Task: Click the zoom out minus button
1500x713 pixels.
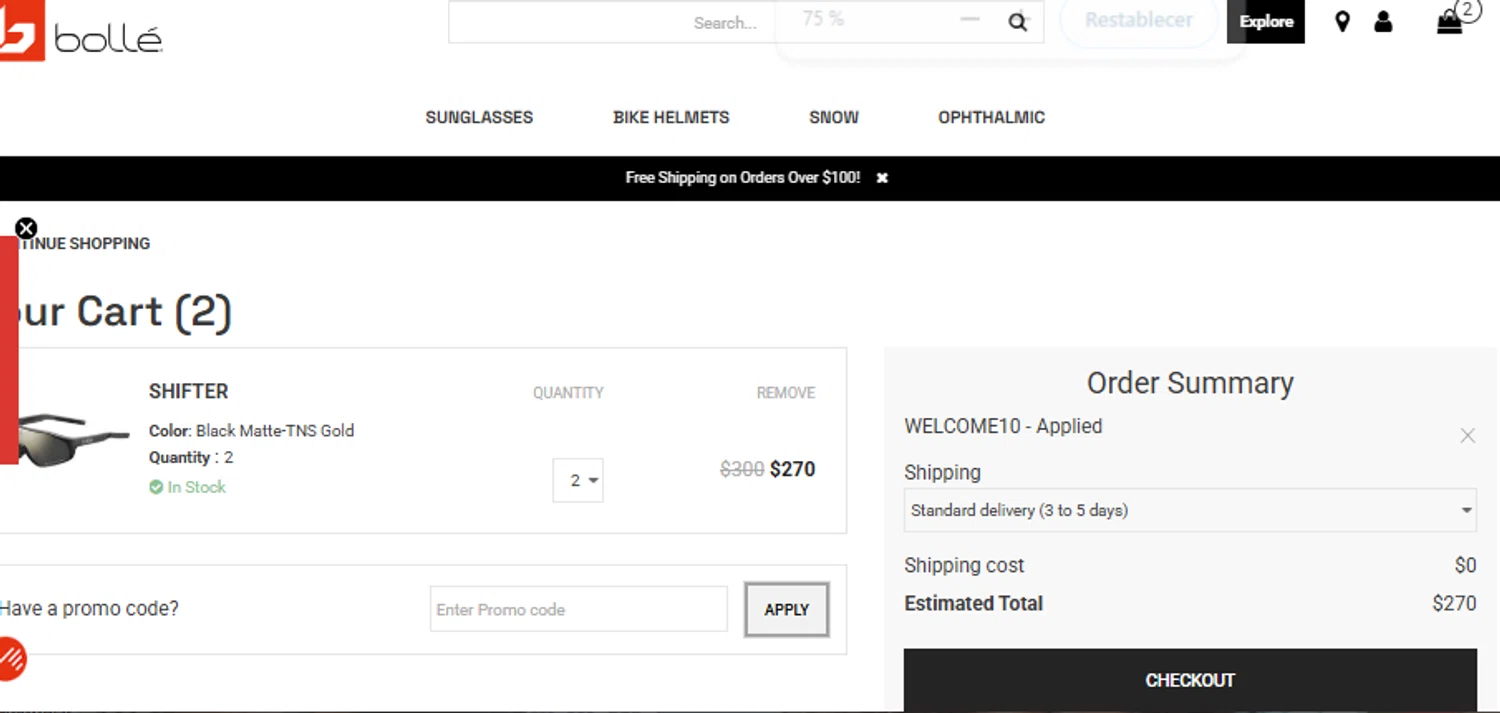Action: (969, 19)
